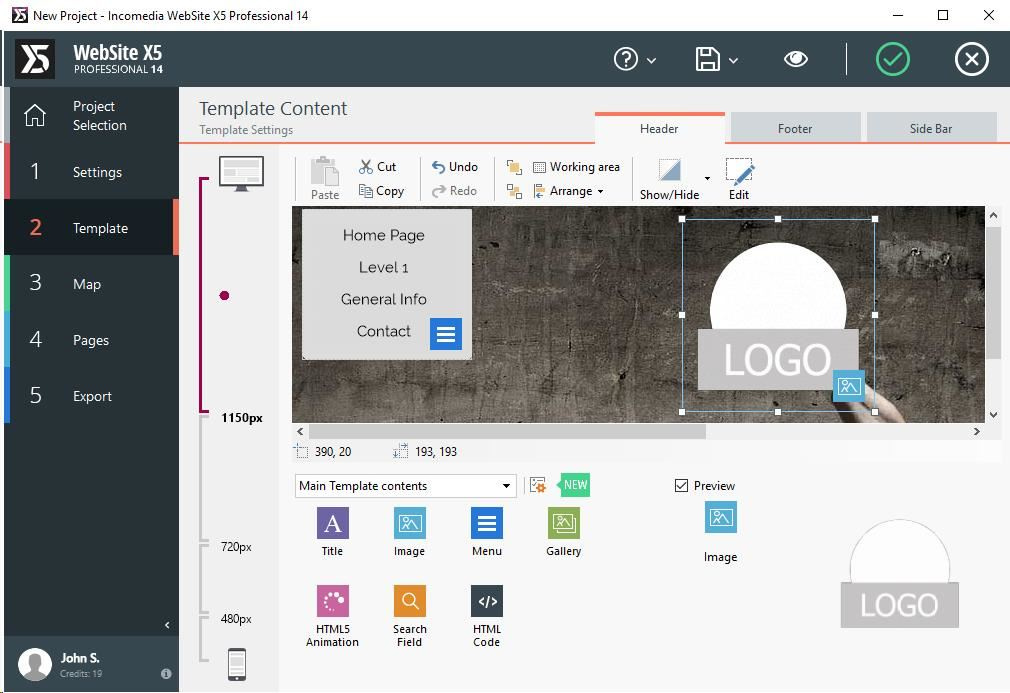1010x693 pixels.
Task: Switch to the Side Bar tab
Action: coord(930,128)
